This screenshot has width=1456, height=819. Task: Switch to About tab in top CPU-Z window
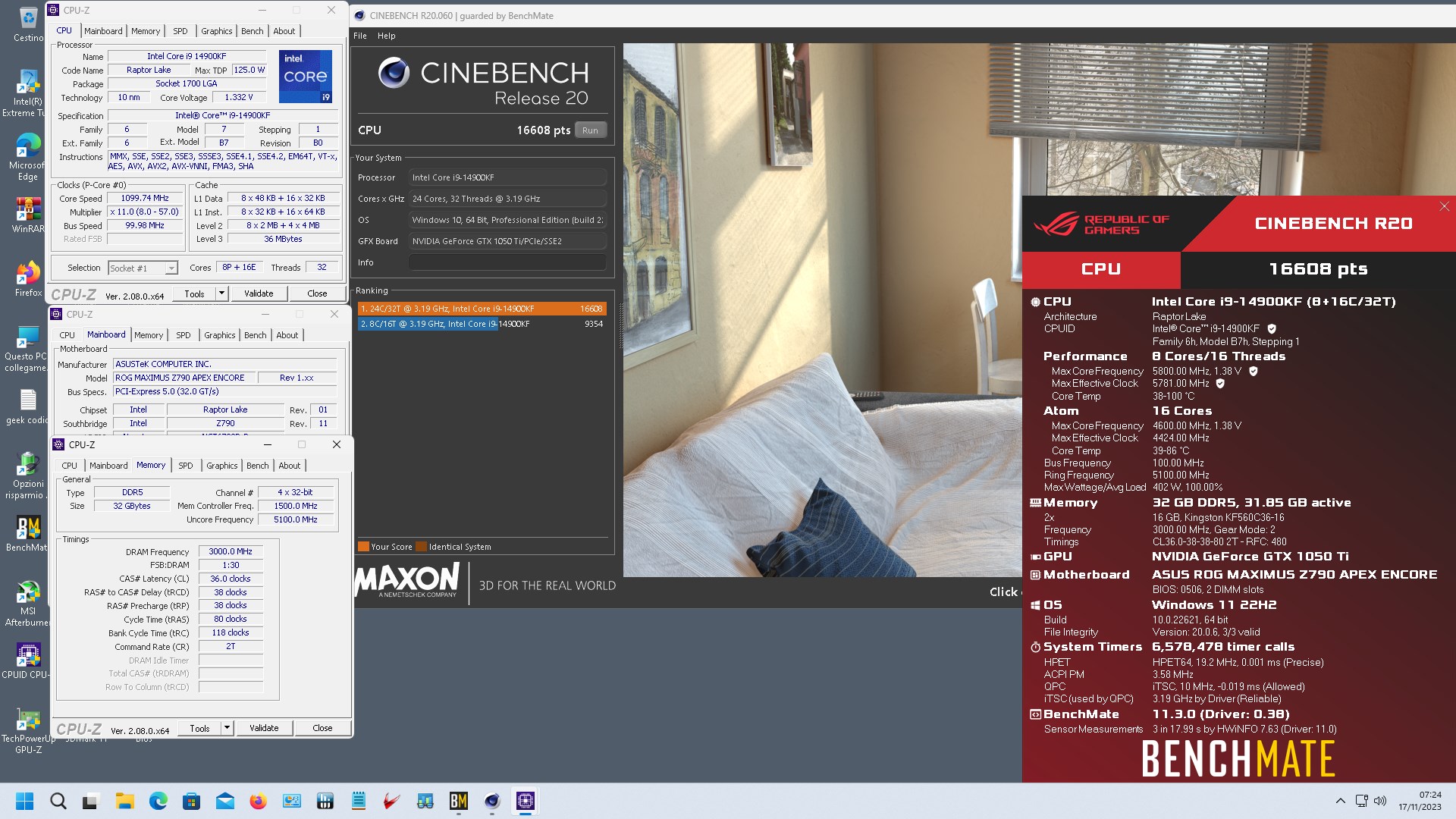284,31
